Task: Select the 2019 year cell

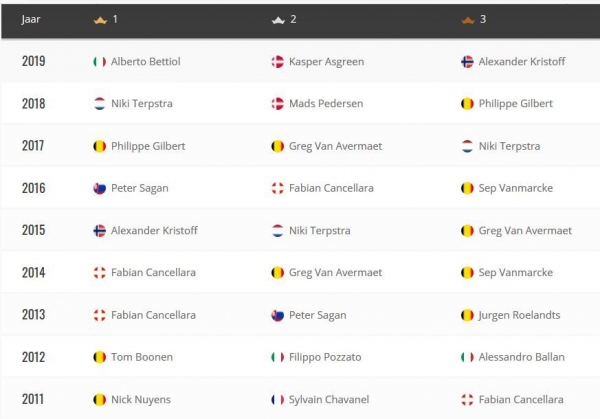Action: pyautogui.click(x=33, y=61)
